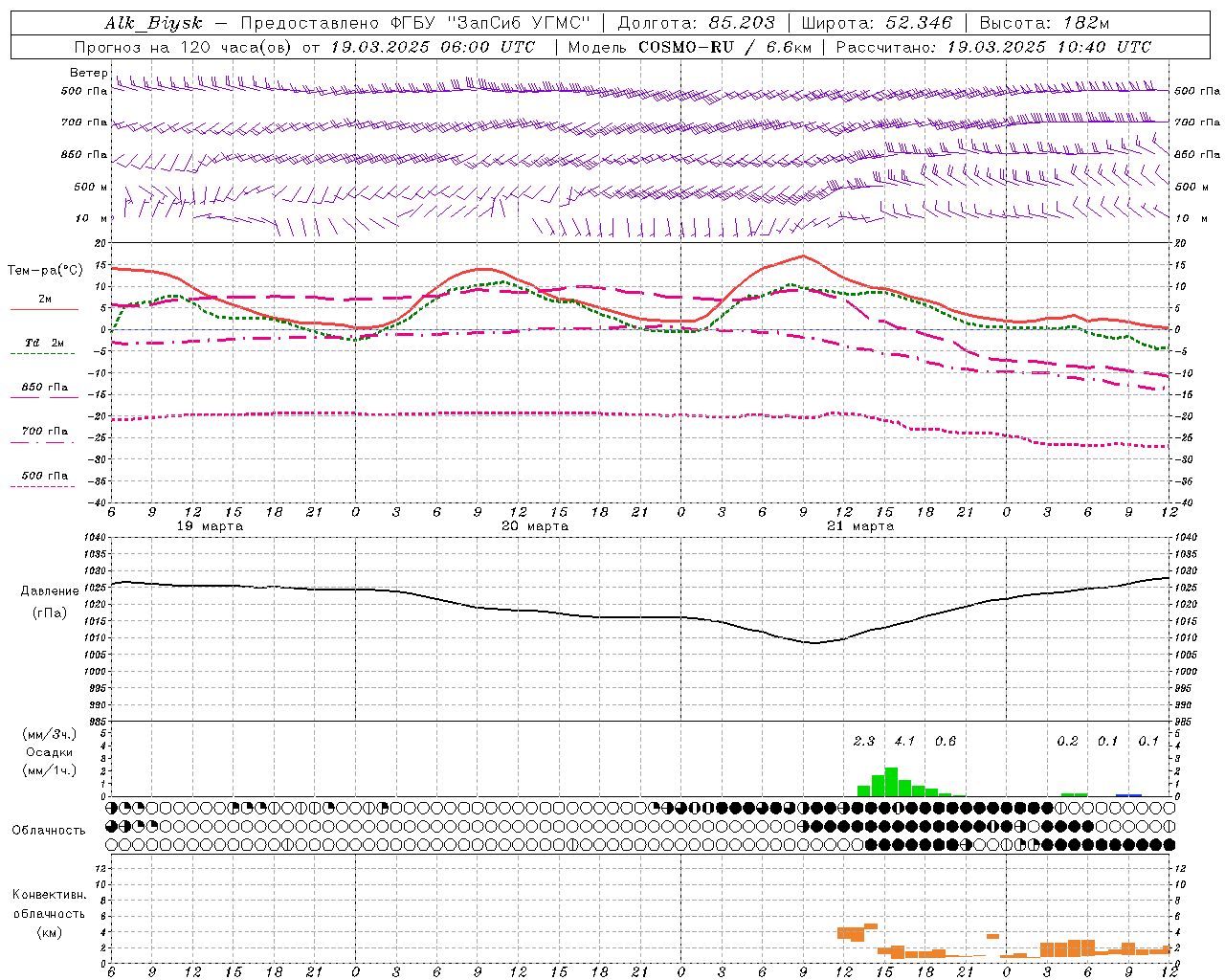
Task: Click the precipitation total 0.2
Action: (1067, 741)
